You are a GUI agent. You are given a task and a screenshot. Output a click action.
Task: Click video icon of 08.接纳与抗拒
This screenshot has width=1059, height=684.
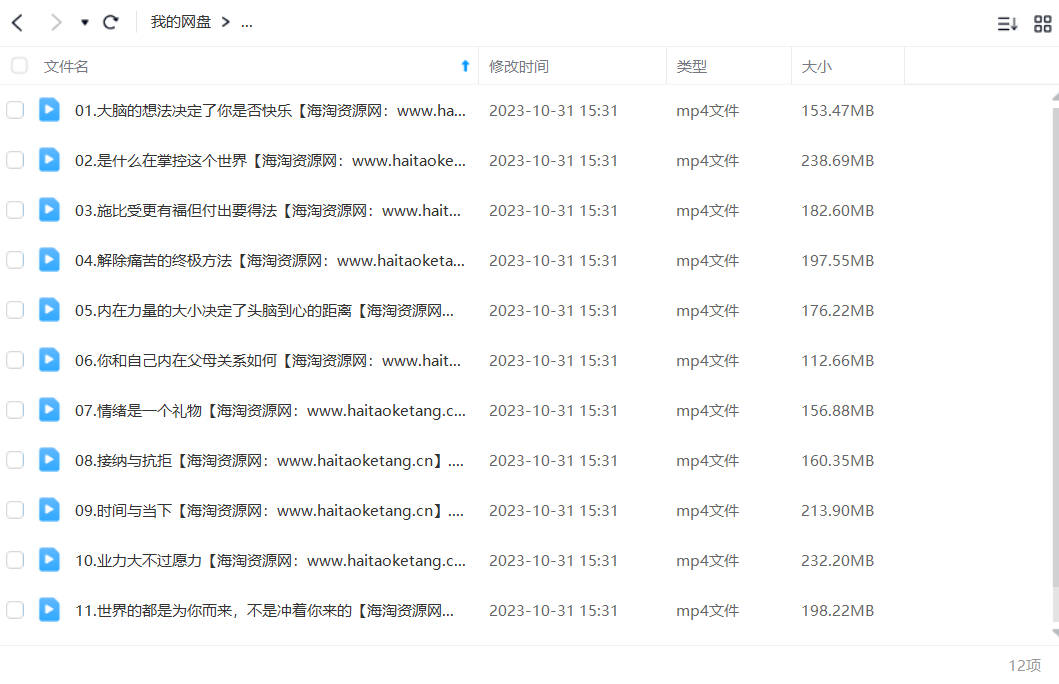[49, 459]
